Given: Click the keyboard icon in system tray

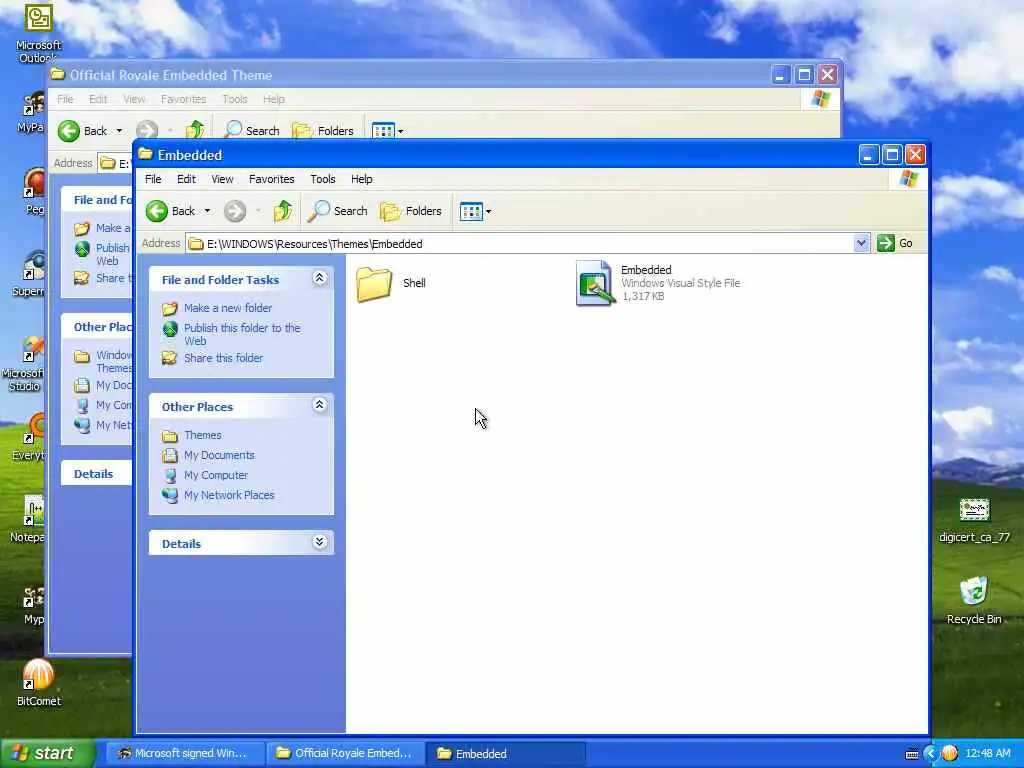Looking at the screenshot, I should (x=912, y=754).
